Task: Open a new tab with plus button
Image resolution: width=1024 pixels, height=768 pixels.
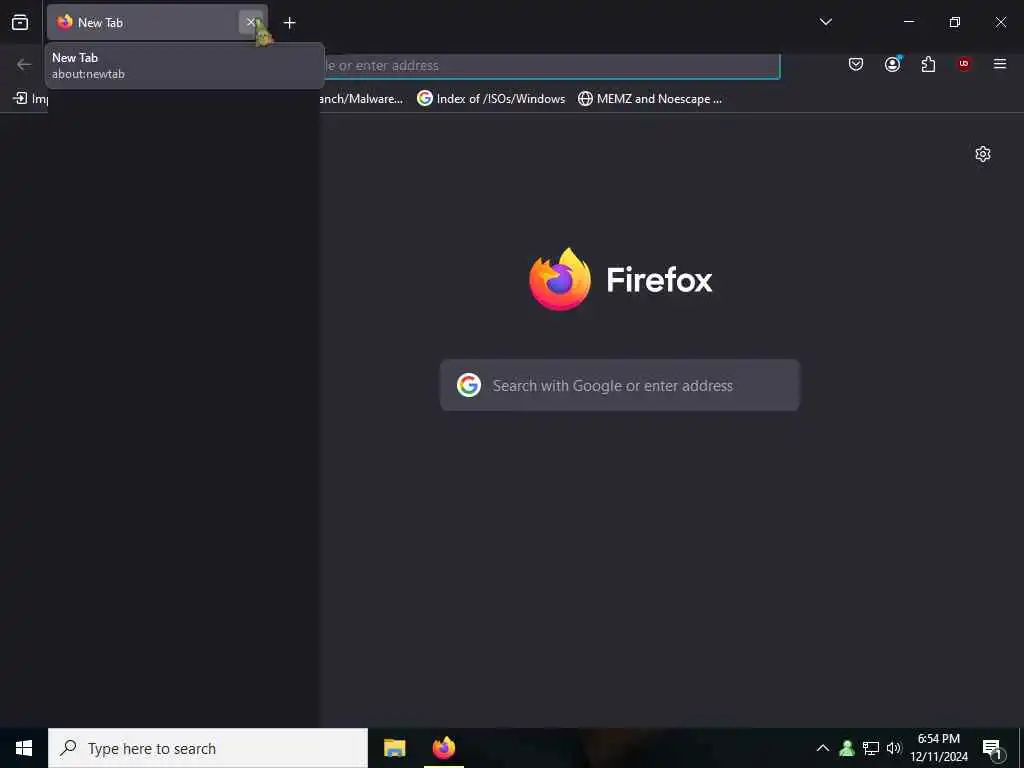Action: click(x=289, y=23)
